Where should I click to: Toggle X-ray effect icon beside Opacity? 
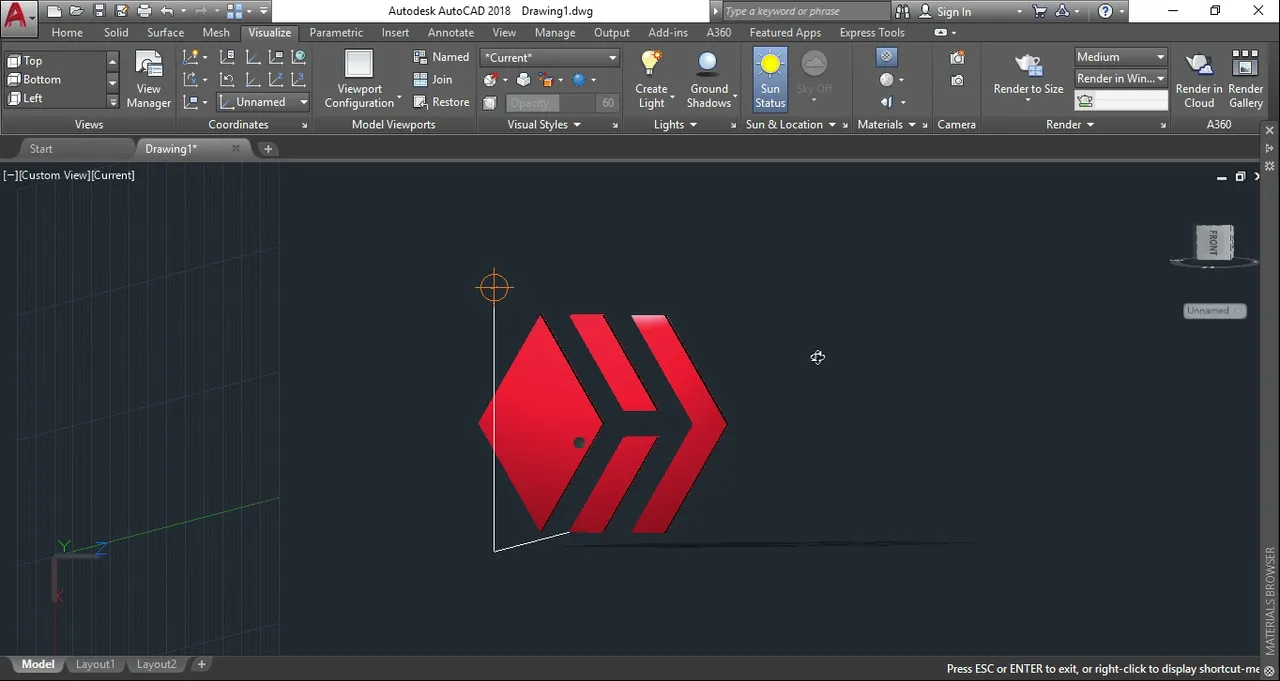pos(490,103)
